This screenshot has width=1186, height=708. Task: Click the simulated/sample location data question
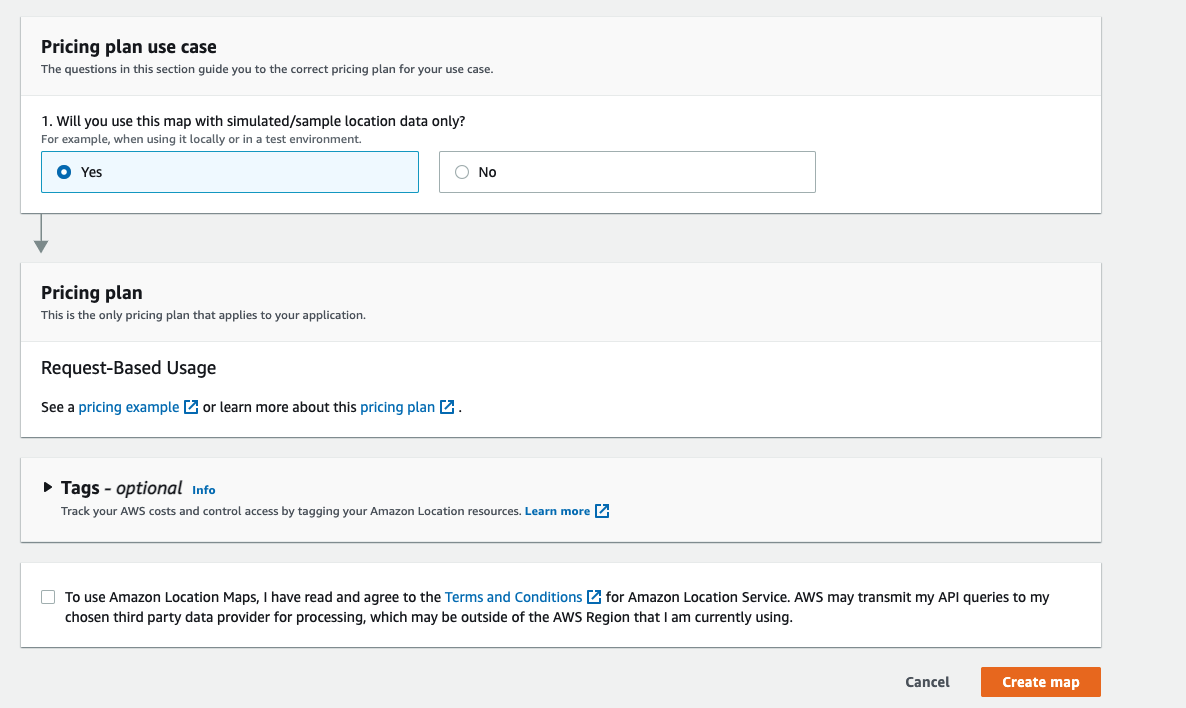coord(253,121)
